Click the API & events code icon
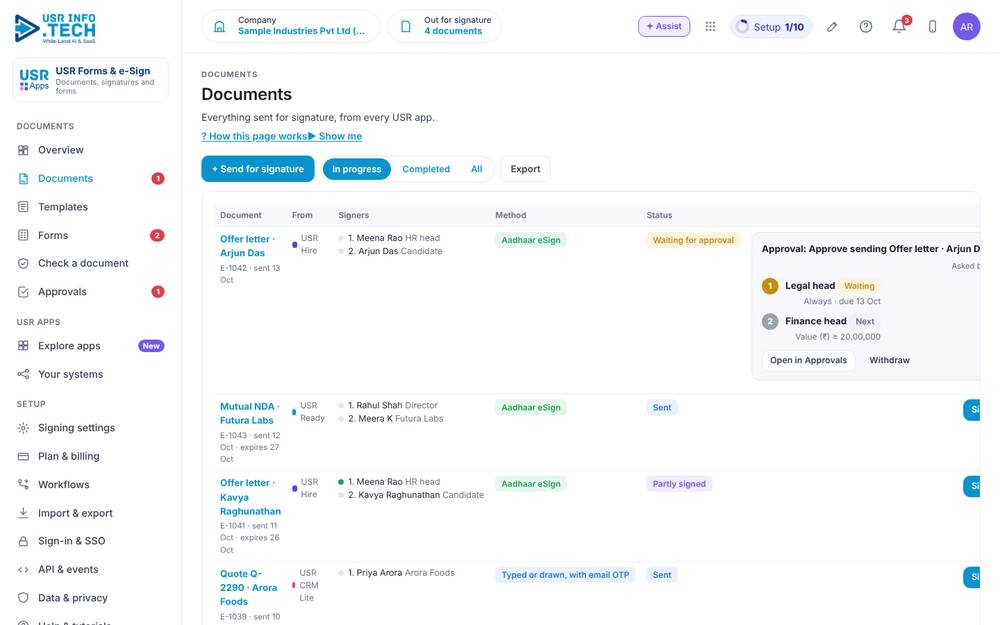The image size is (1000, 625). pos(24,570)
